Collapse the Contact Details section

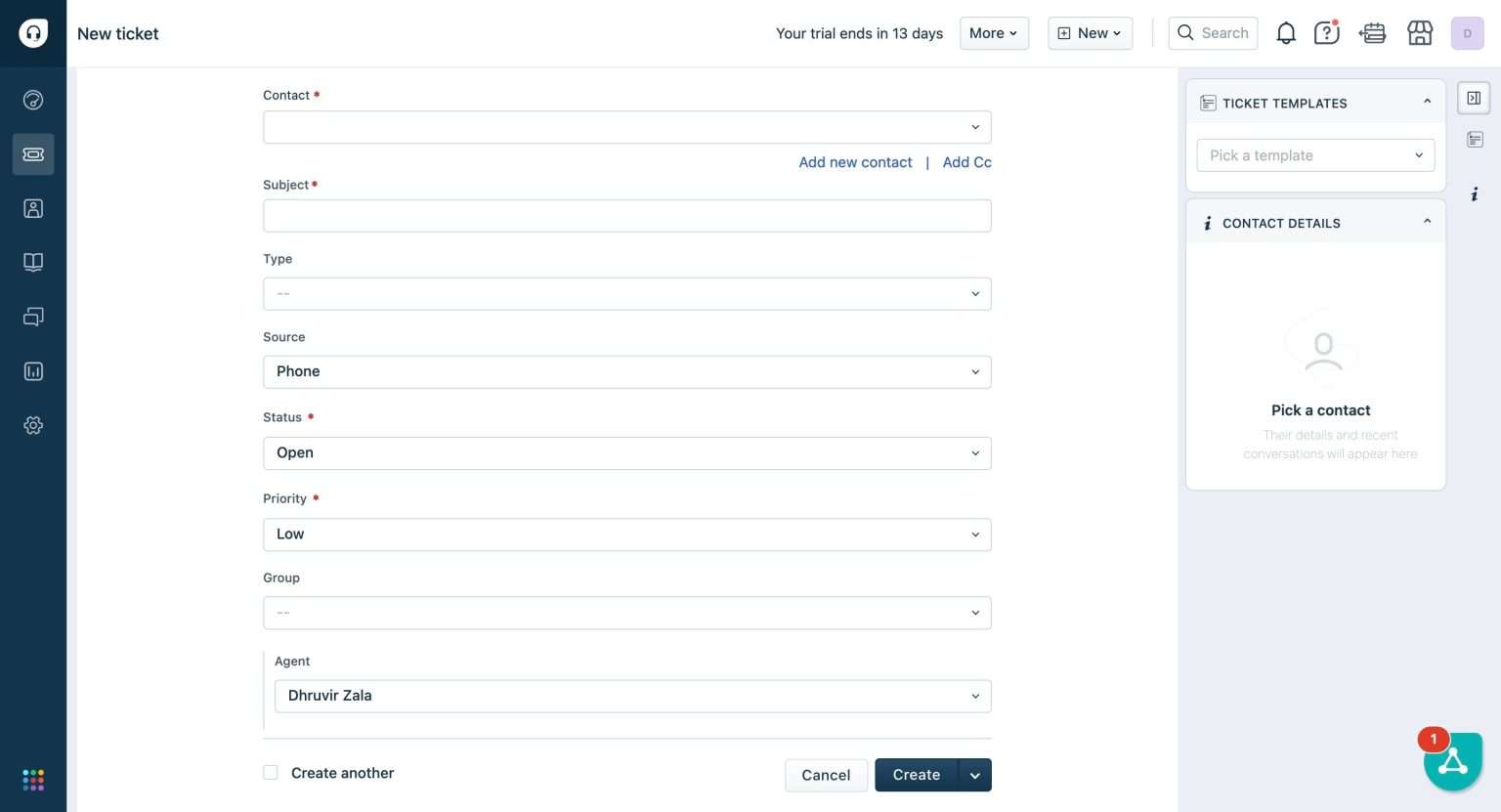click(1426, 220)
